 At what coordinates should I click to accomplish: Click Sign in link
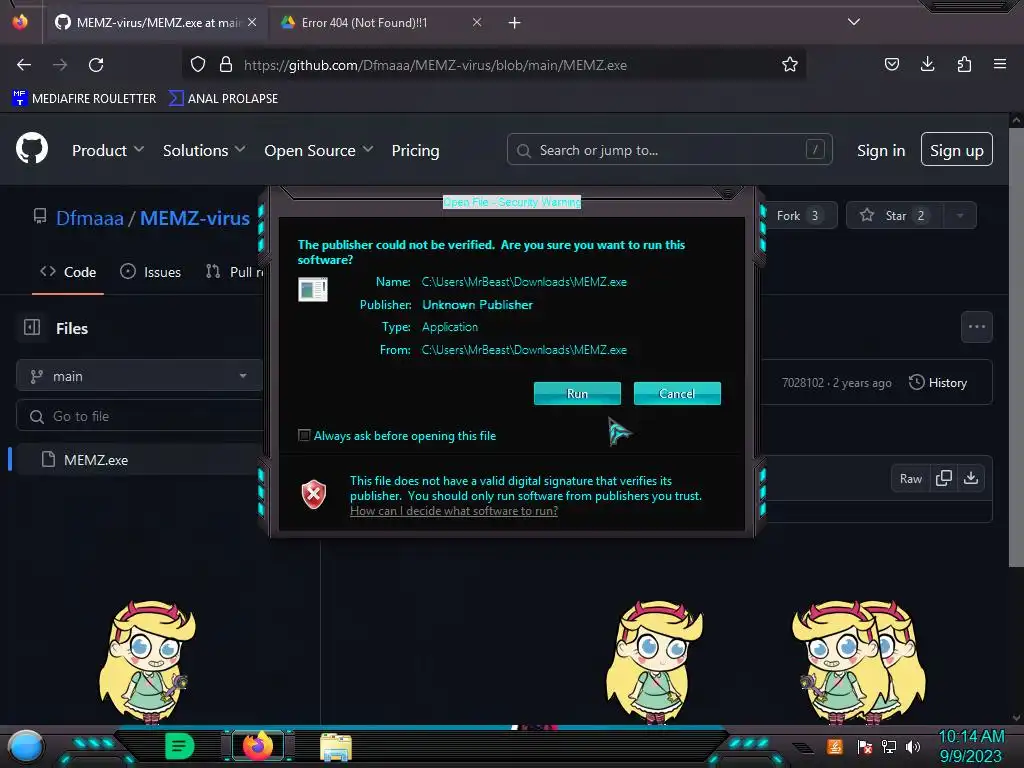(x=880, y=150)
